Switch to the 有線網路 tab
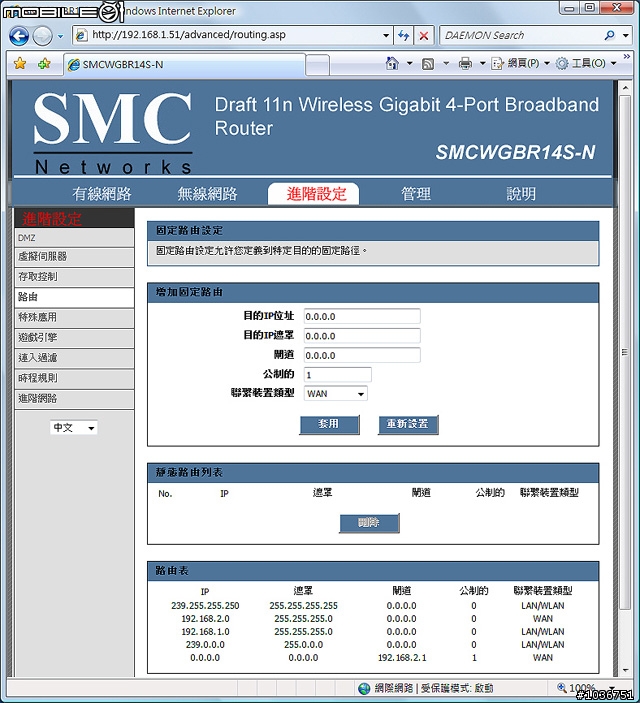Viewport: 640px width, 703px height. 102,194
